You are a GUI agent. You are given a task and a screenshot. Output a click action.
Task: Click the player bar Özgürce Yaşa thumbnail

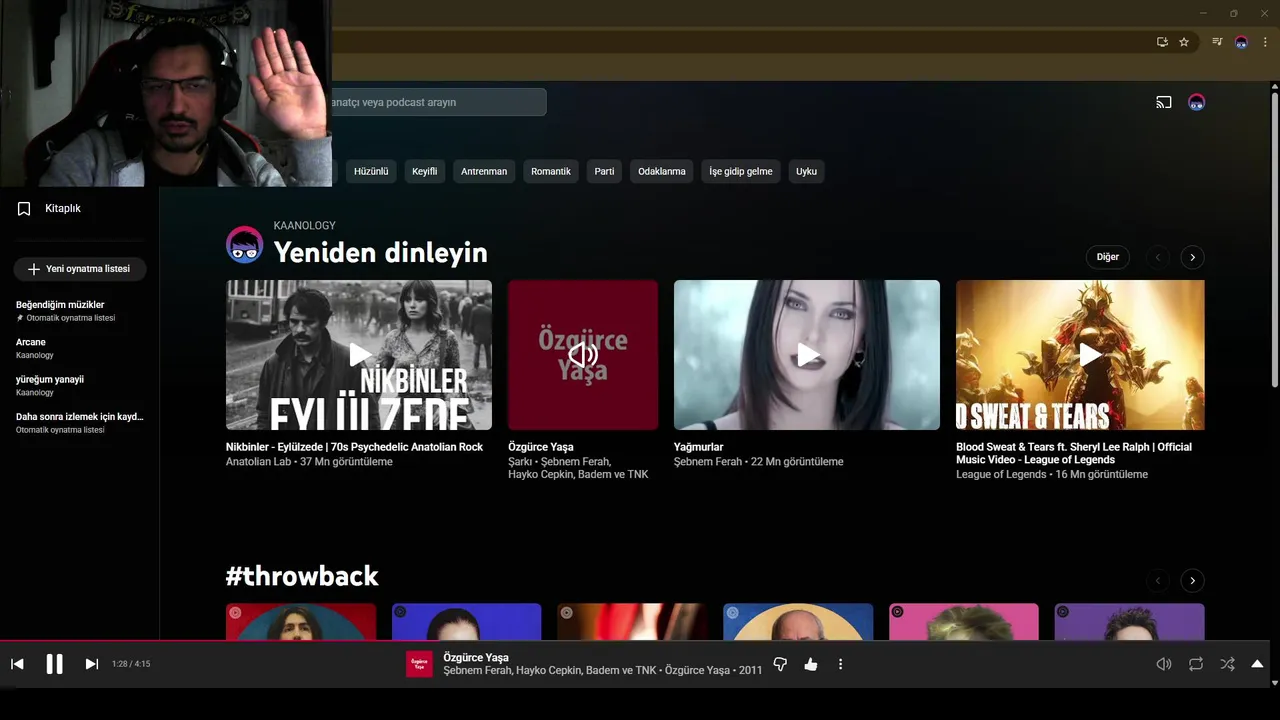click(x=419, y=664)
